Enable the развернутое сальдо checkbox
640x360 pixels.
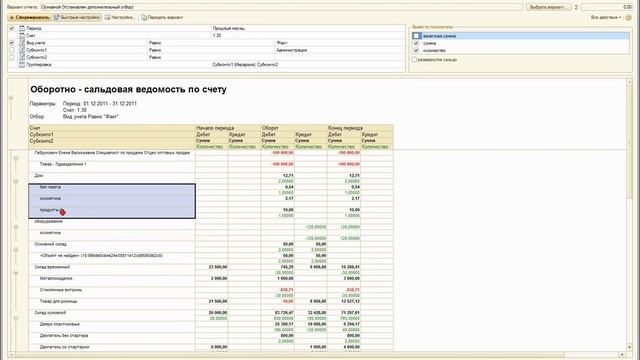414,60
